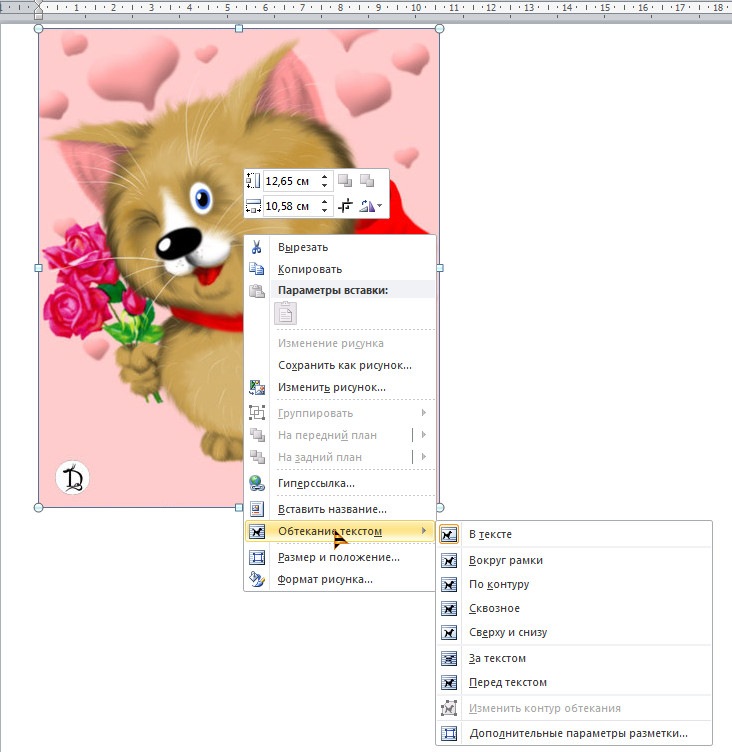Image resolution: width=732 pixels, height=752 pixels.
Task: Open Формат рисунка... entry
Action: point(340,579)
